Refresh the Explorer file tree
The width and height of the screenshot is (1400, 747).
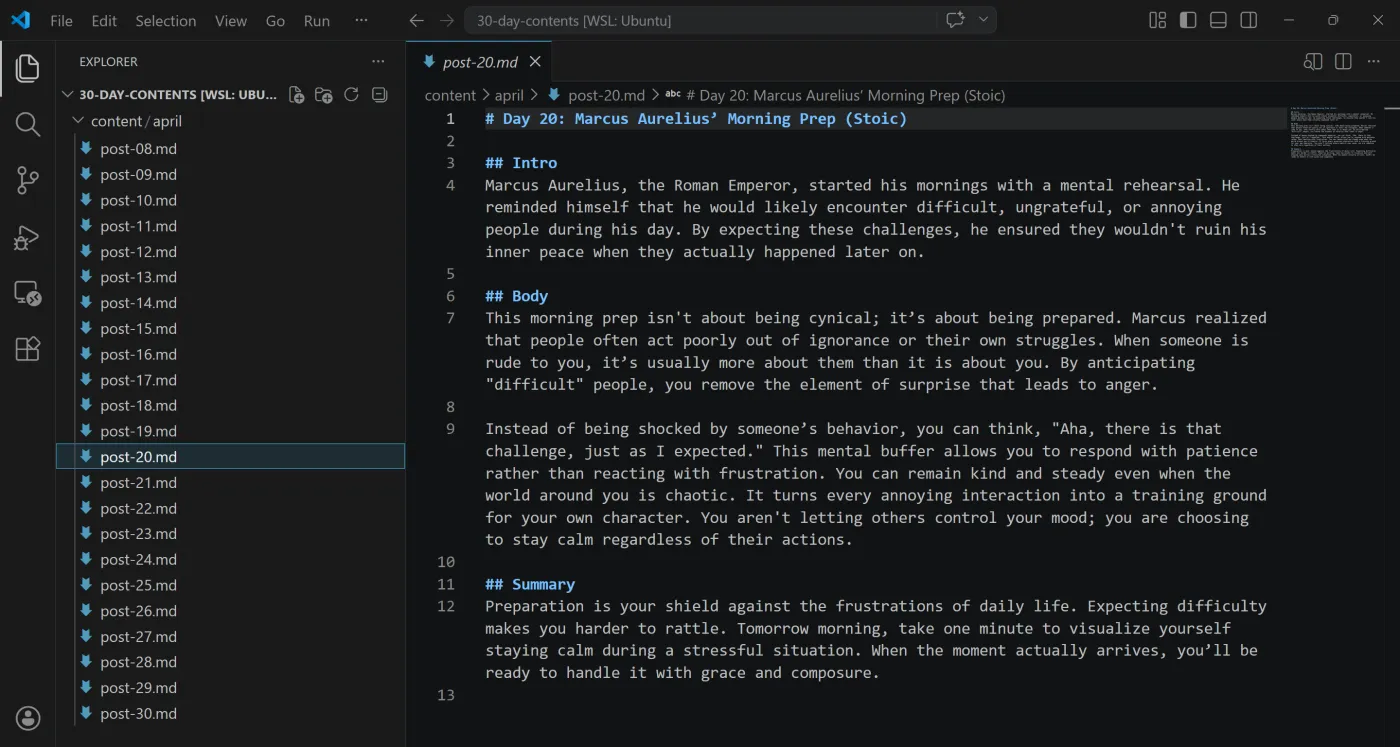(x=351, y=94)
